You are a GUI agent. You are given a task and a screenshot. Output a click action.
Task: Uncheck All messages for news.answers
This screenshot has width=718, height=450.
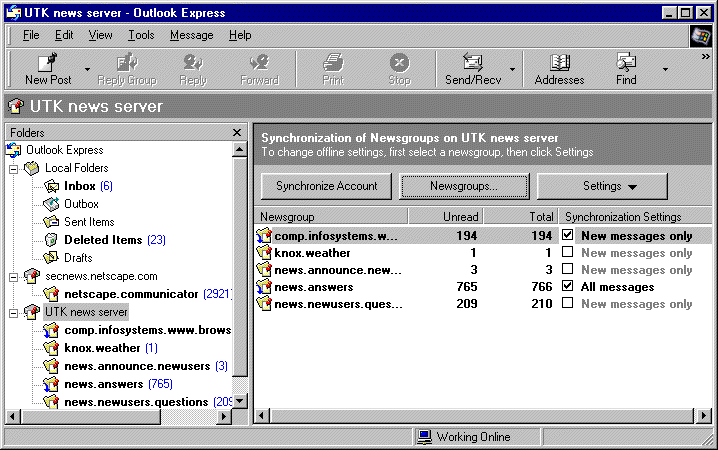[x=568, y=287]
